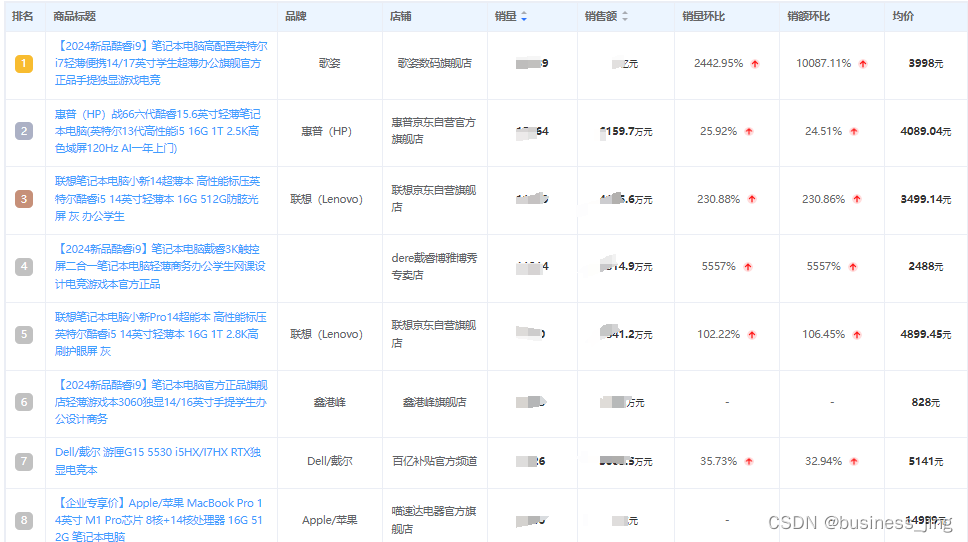Click the 品牌 column header

296,17
